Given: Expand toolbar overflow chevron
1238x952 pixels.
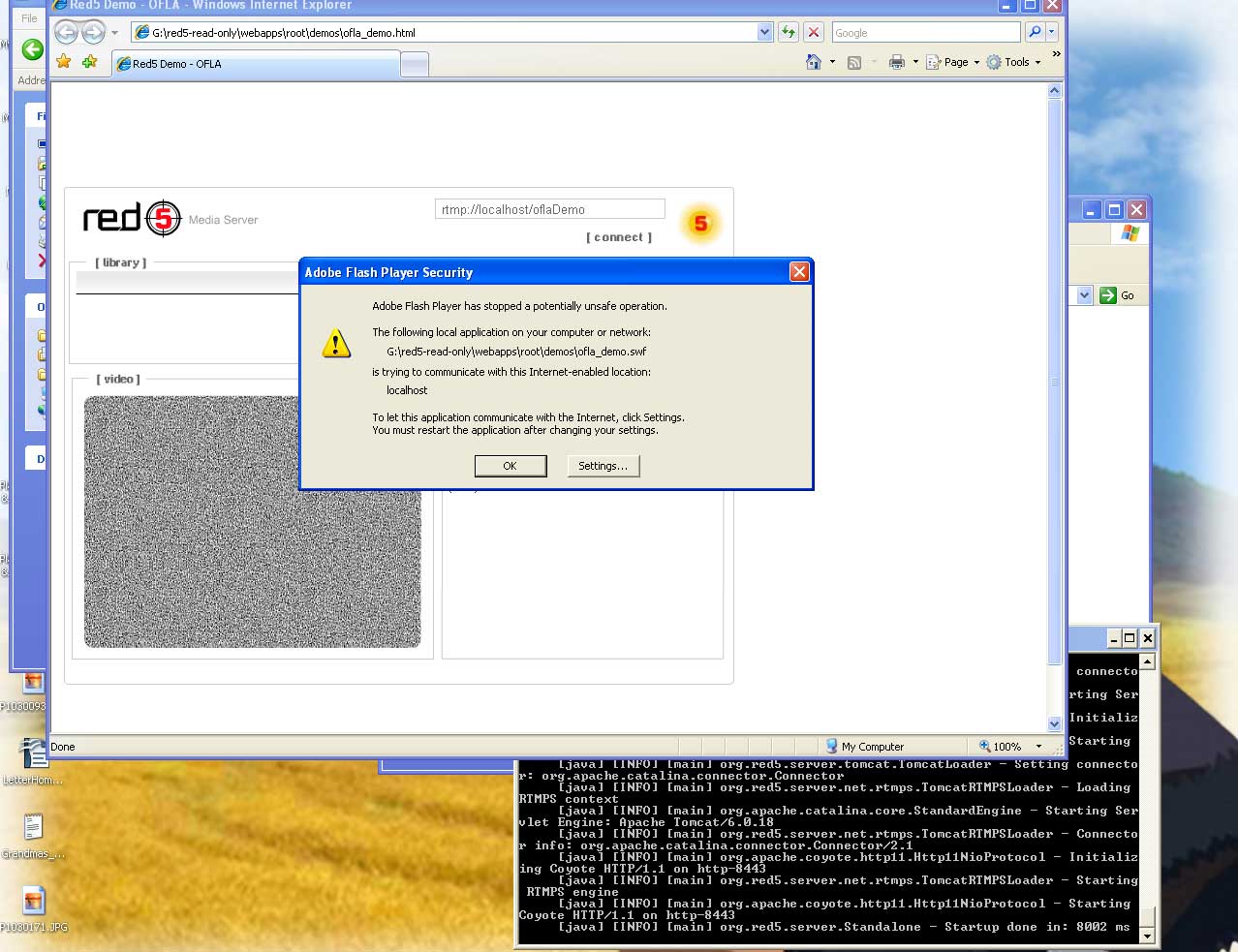Looking at the screenshot, I should click(x=1056, y=54).
